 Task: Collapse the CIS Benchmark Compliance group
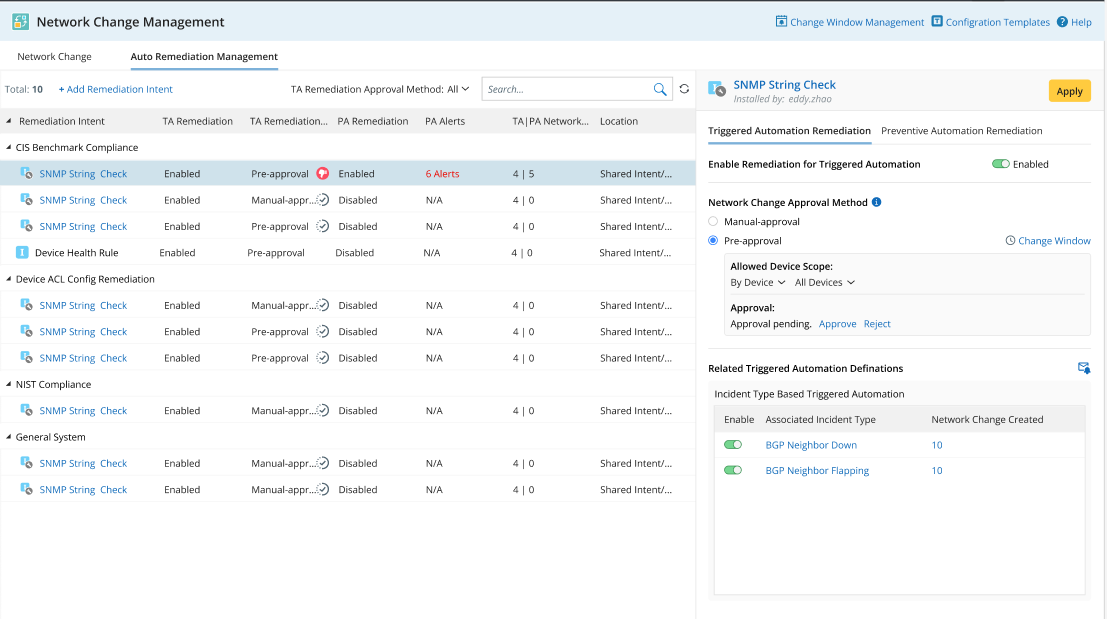click(x=9, y=147)
